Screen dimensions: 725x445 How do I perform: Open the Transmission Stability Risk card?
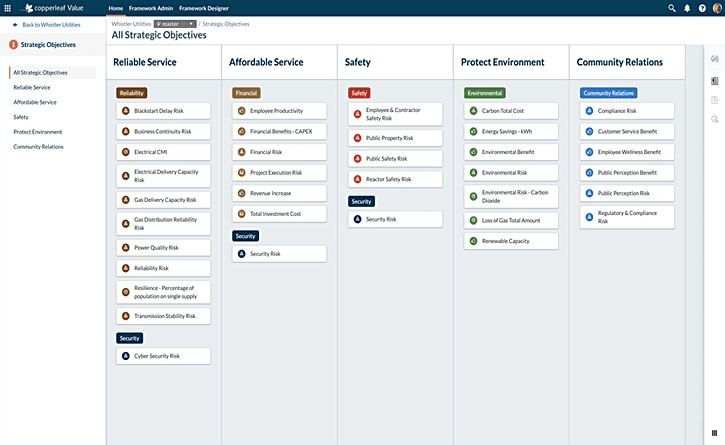coord(163,316)
